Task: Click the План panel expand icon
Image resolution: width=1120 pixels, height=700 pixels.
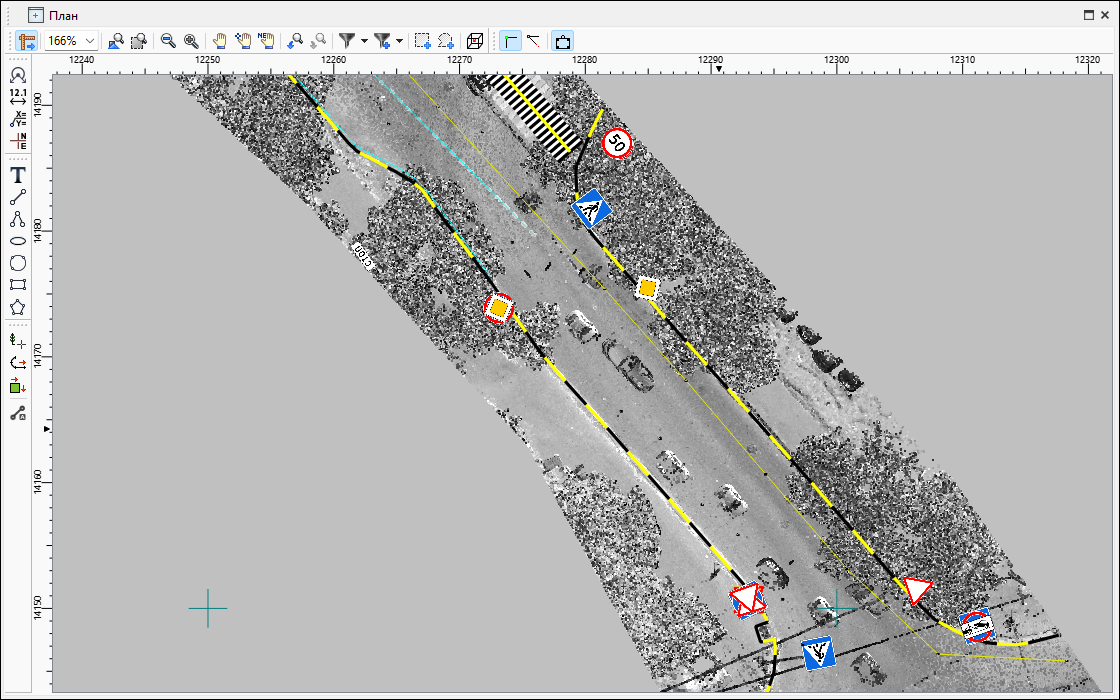Action: coord(36,15)
